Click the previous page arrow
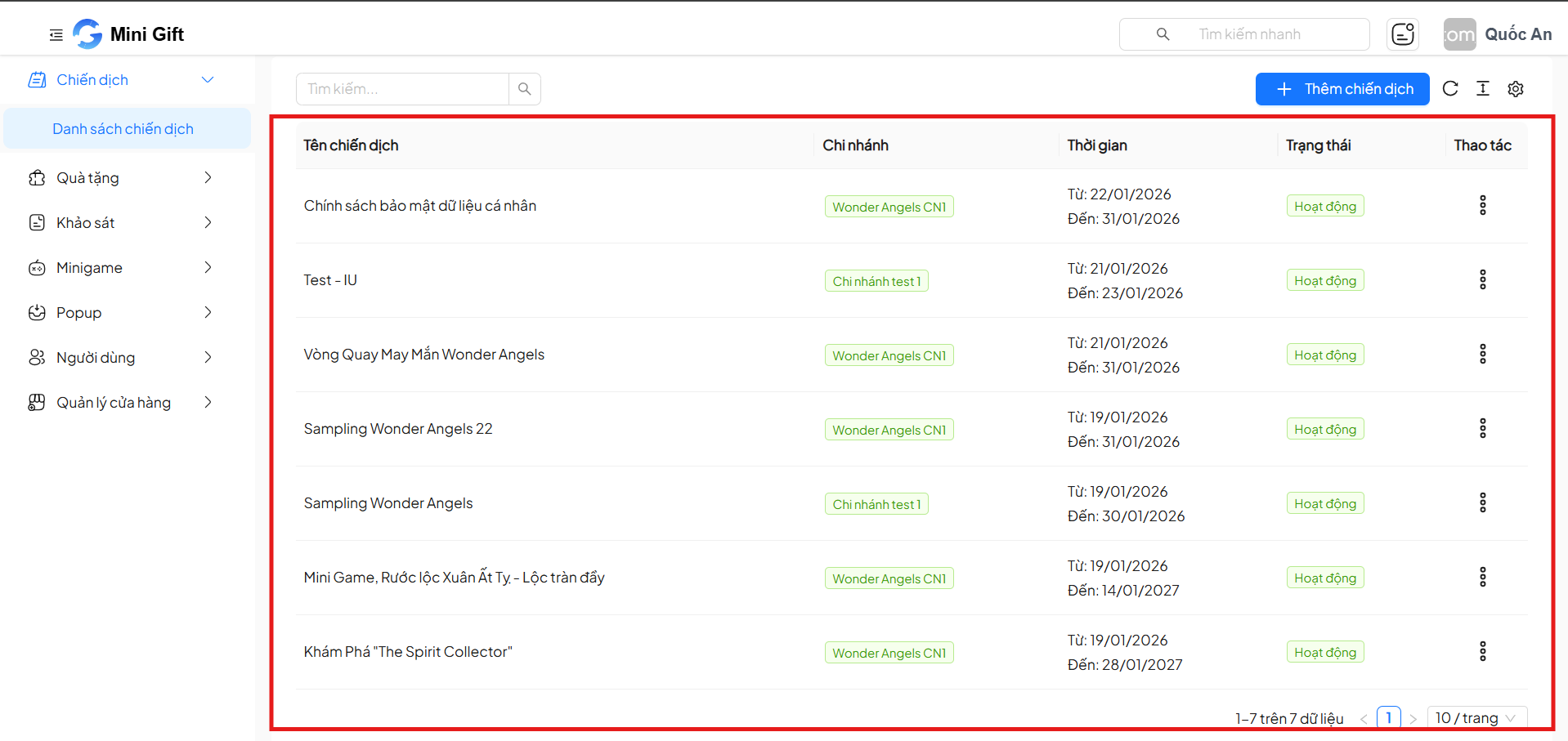The image size is (1568, 741). click(1364, 719)
